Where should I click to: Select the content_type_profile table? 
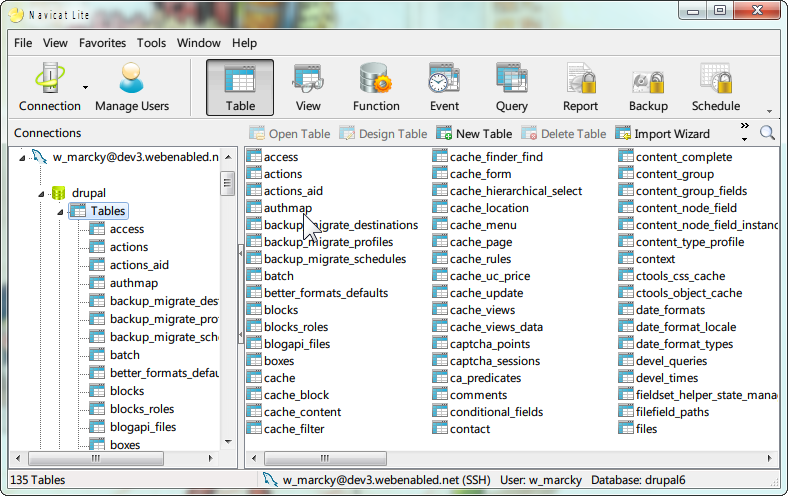point(681,242)
